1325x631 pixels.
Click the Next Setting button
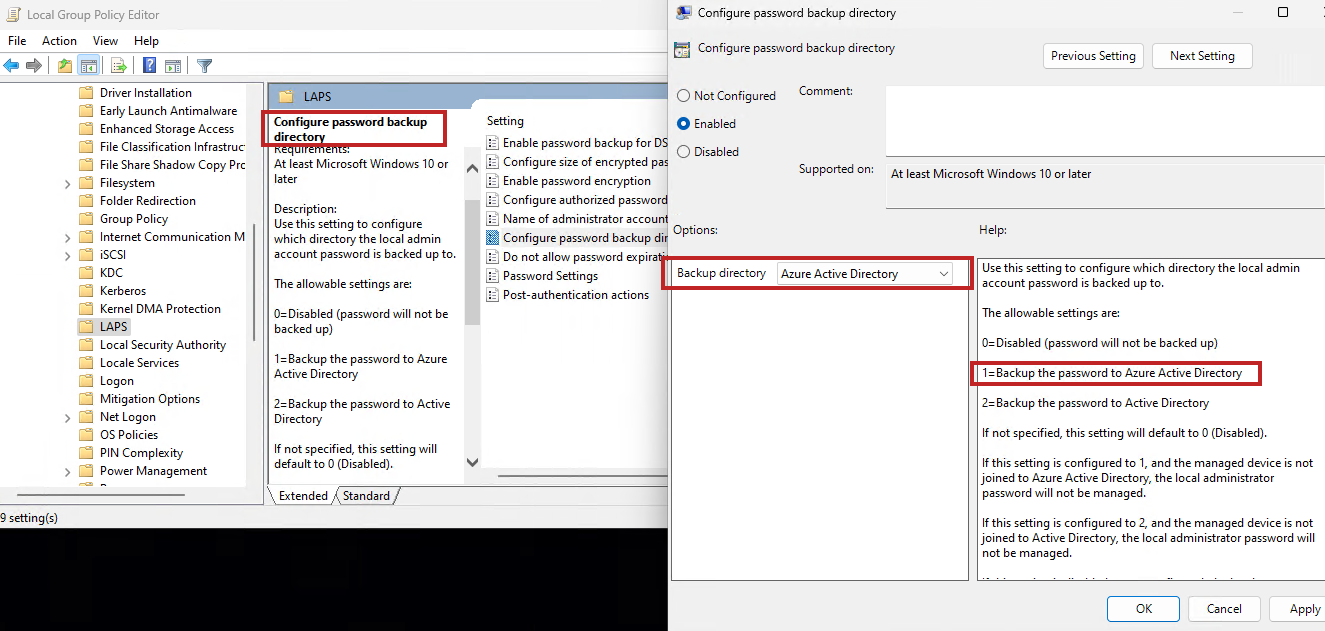coord(1202,56)
